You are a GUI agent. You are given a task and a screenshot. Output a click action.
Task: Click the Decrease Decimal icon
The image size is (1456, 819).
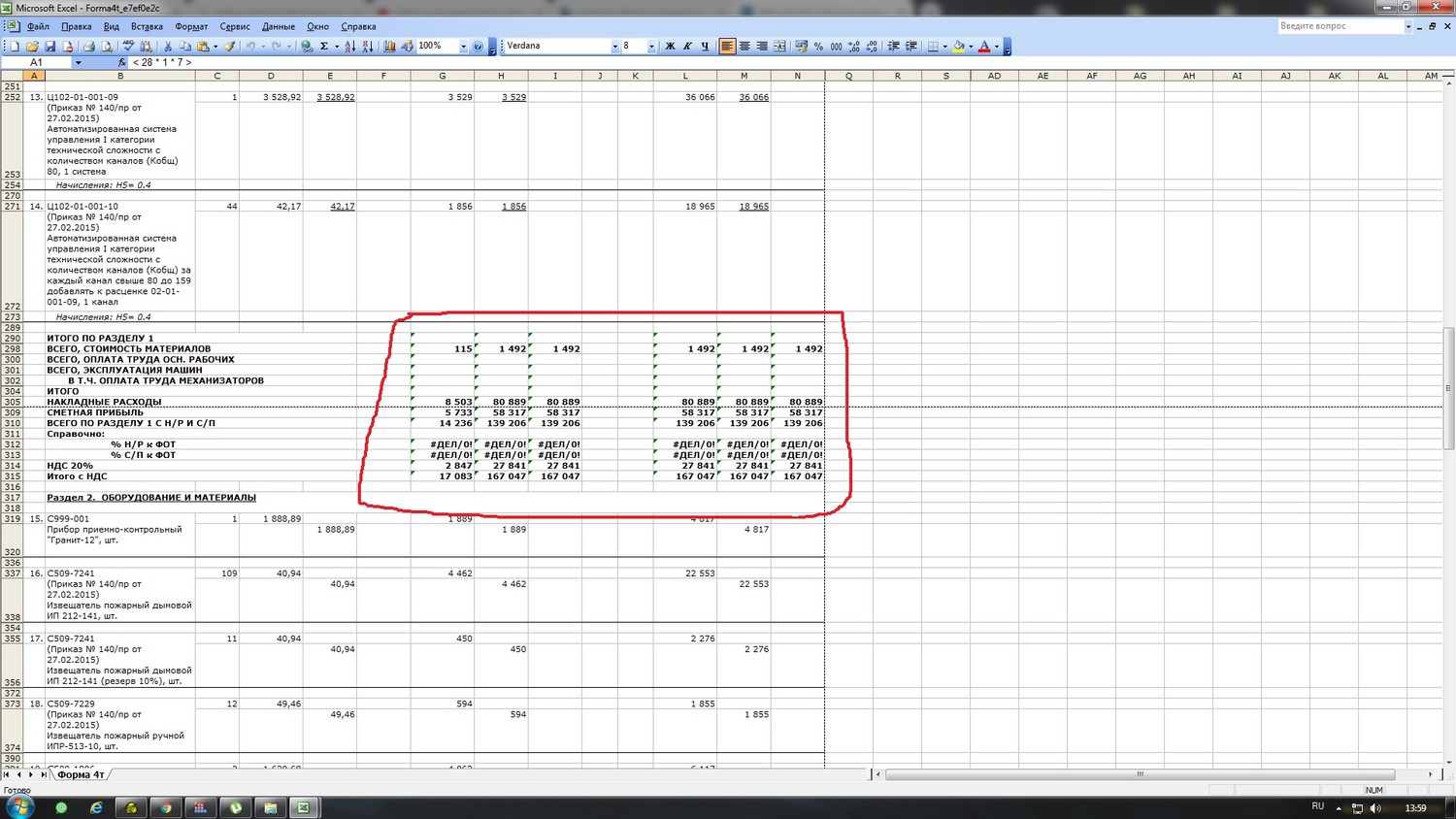[871, 46]
